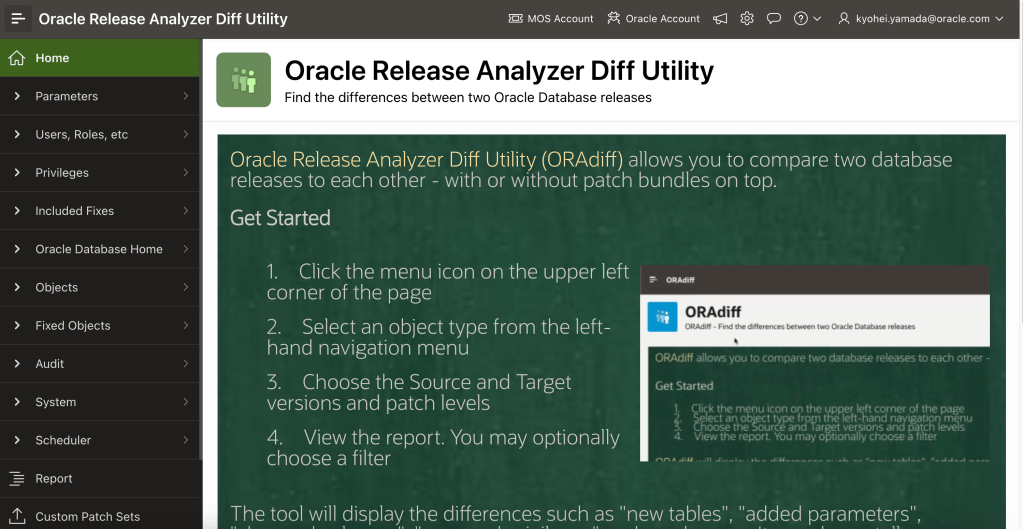Open the MOS Account link
The width and height of the screenshot is (1023, 529).
pyautogui.click(x=551, y=19)
